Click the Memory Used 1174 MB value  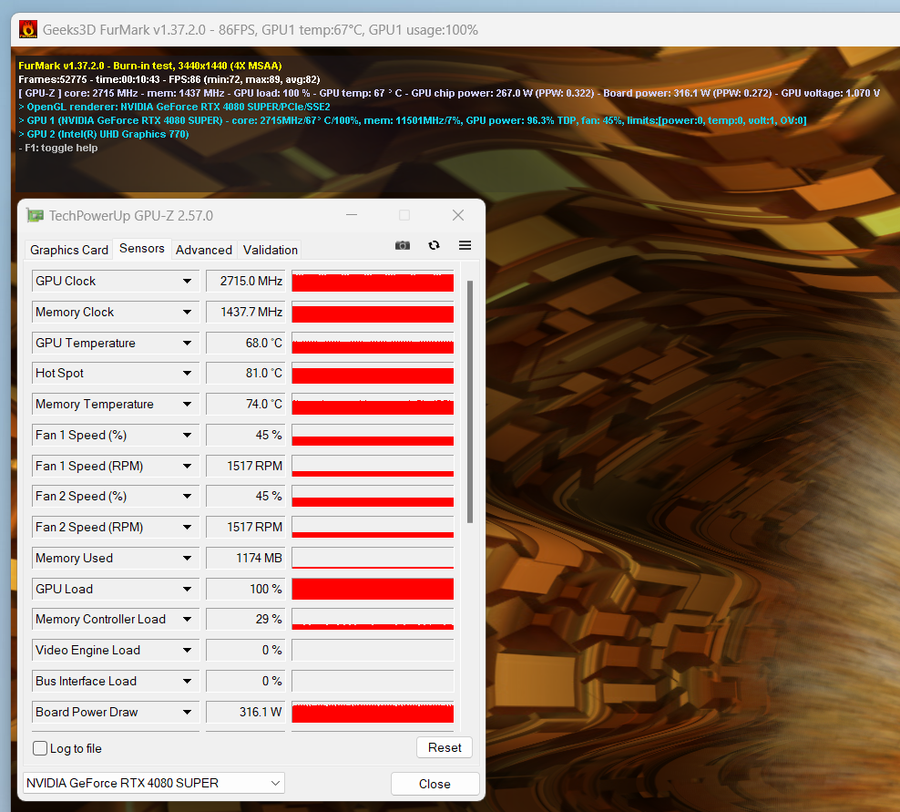click(x=246, y=558)
